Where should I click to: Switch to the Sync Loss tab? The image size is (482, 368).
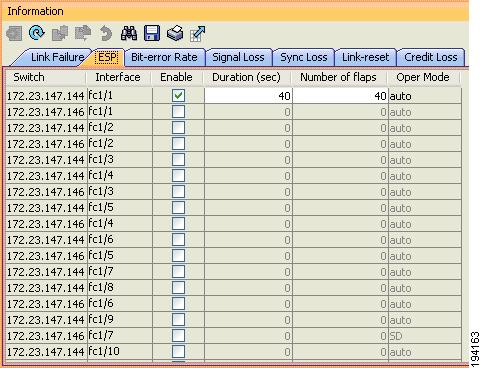pos(304,57)
